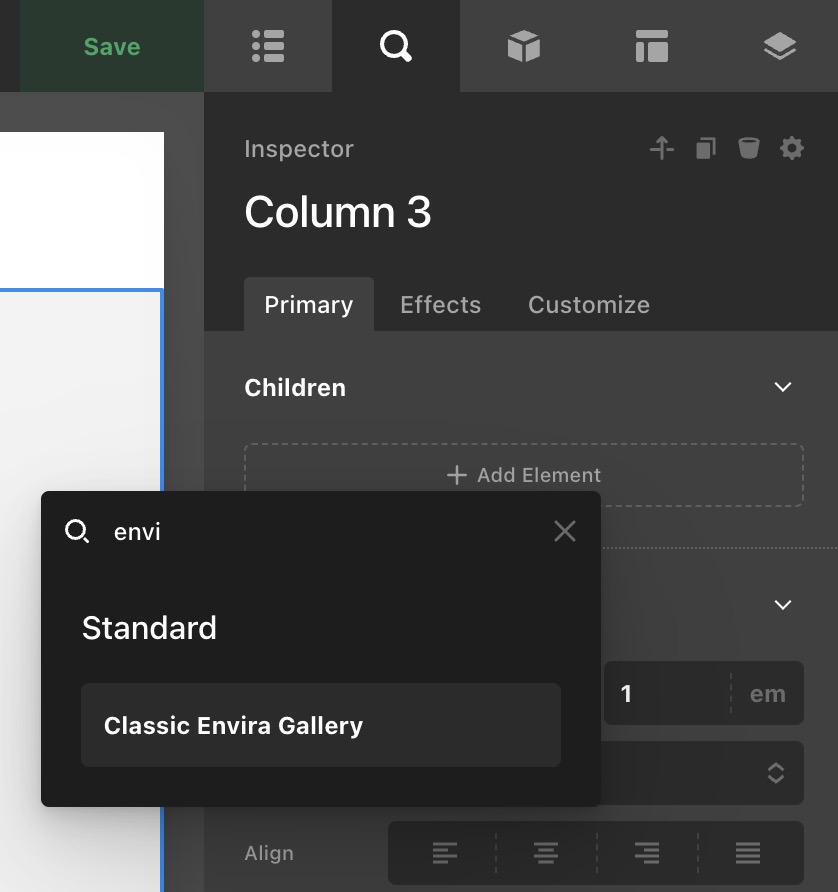Delete Column 3 using trash icon
The height and width of the screenshot is (892, 838).
(x=748, y=149)
